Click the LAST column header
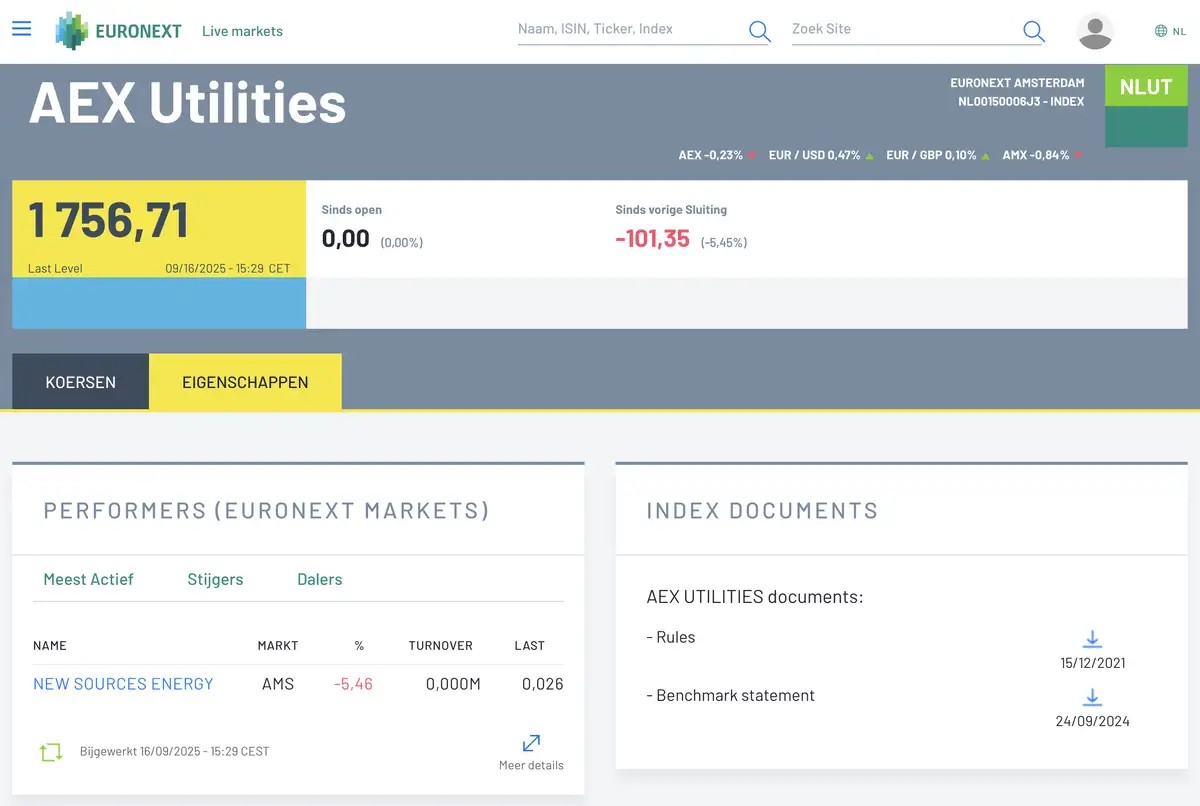The height and width of the screenshot is (806, 1200). pos(530,646)
